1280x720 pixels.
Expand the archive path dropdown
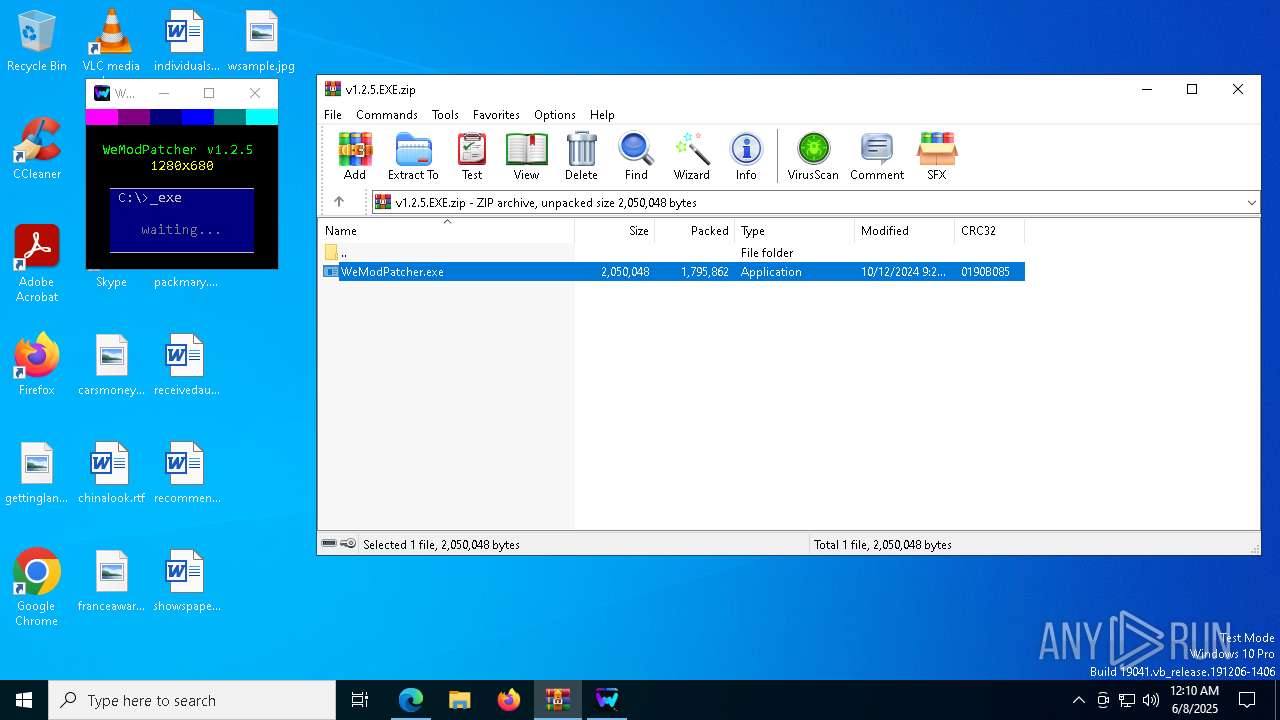coord(1251,202)
